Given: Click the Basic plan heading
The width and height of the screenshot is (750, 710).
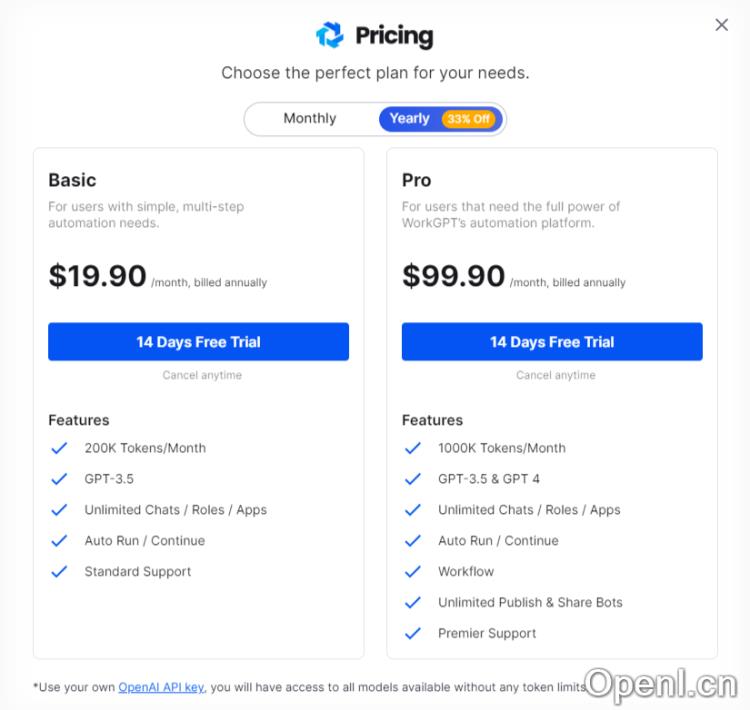Looking at the screenshot, I should click(72, 180).
